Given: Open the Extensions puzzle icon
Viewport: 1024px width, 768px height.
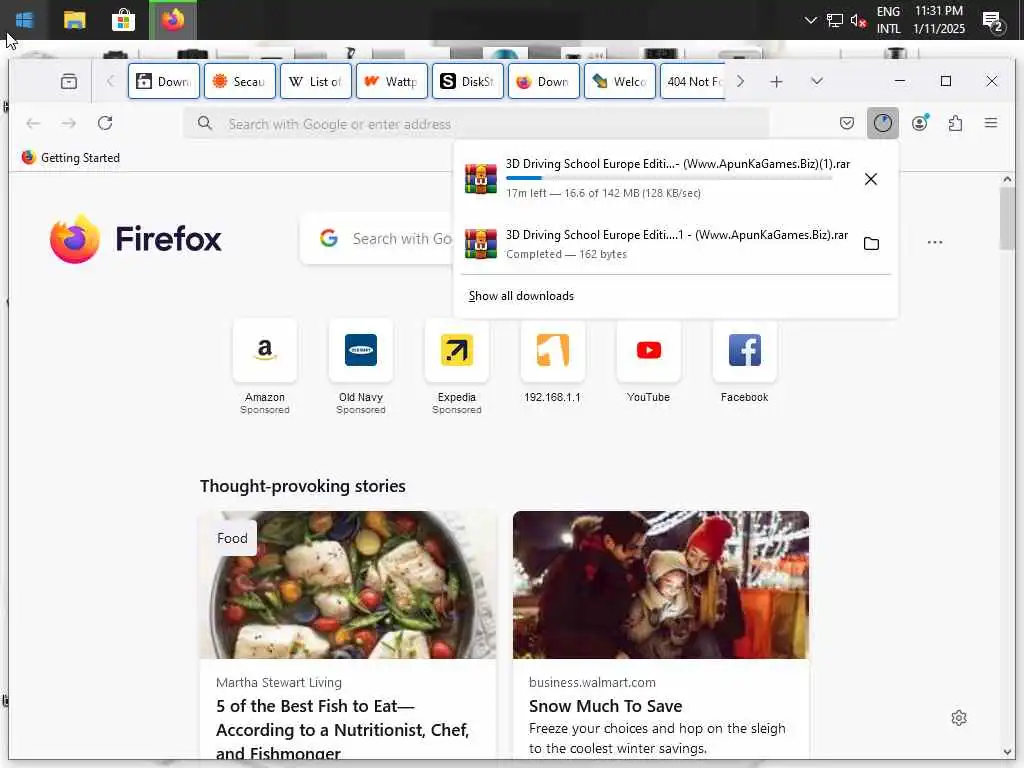Looking at the screenshot, I should [955, 123].
